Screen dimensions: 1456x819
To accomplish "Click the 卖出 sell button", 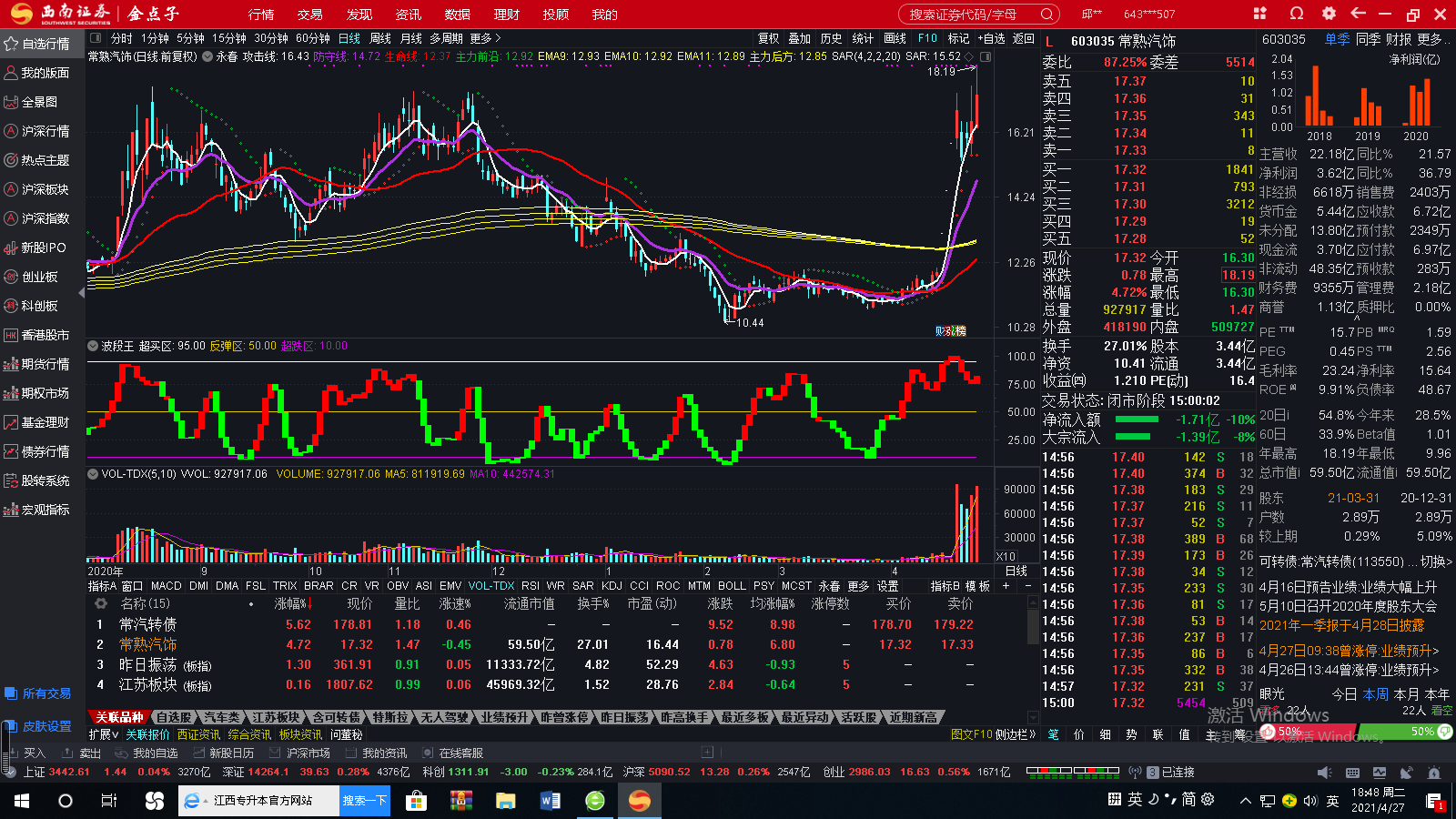I will (82, 753).
